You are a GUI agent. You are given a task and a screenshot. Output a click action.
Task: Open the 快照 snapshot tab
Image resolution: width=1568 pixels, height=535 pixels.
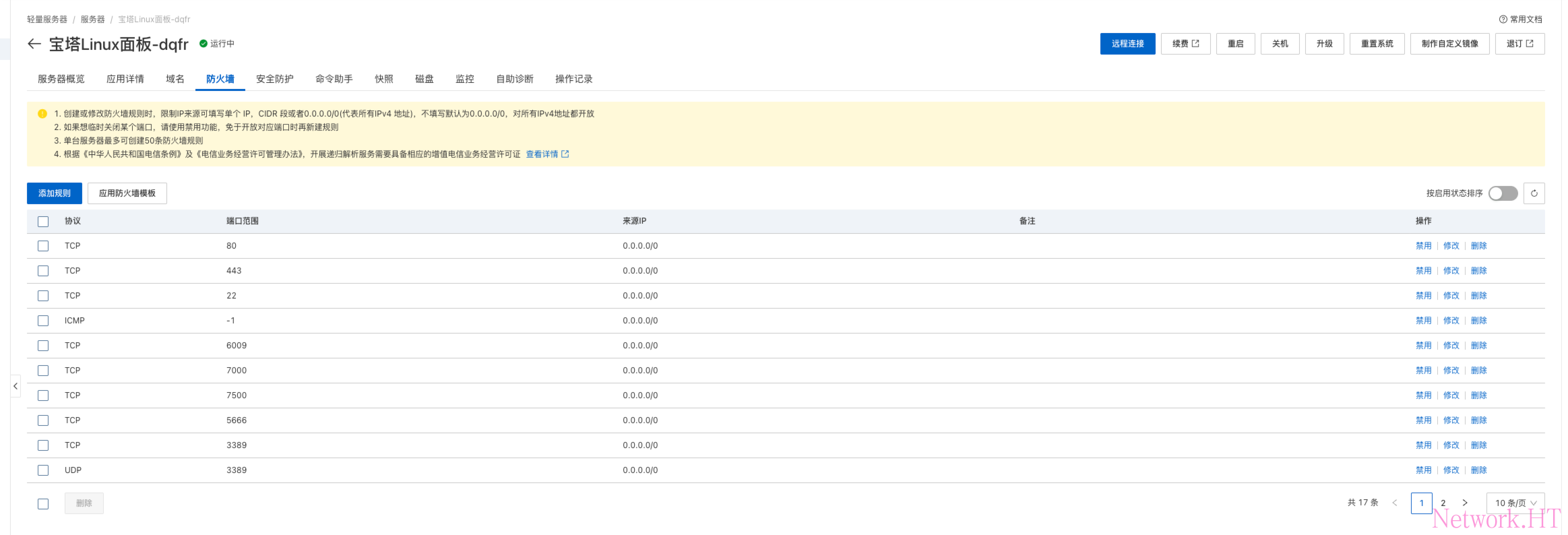[x=383, y=79]
